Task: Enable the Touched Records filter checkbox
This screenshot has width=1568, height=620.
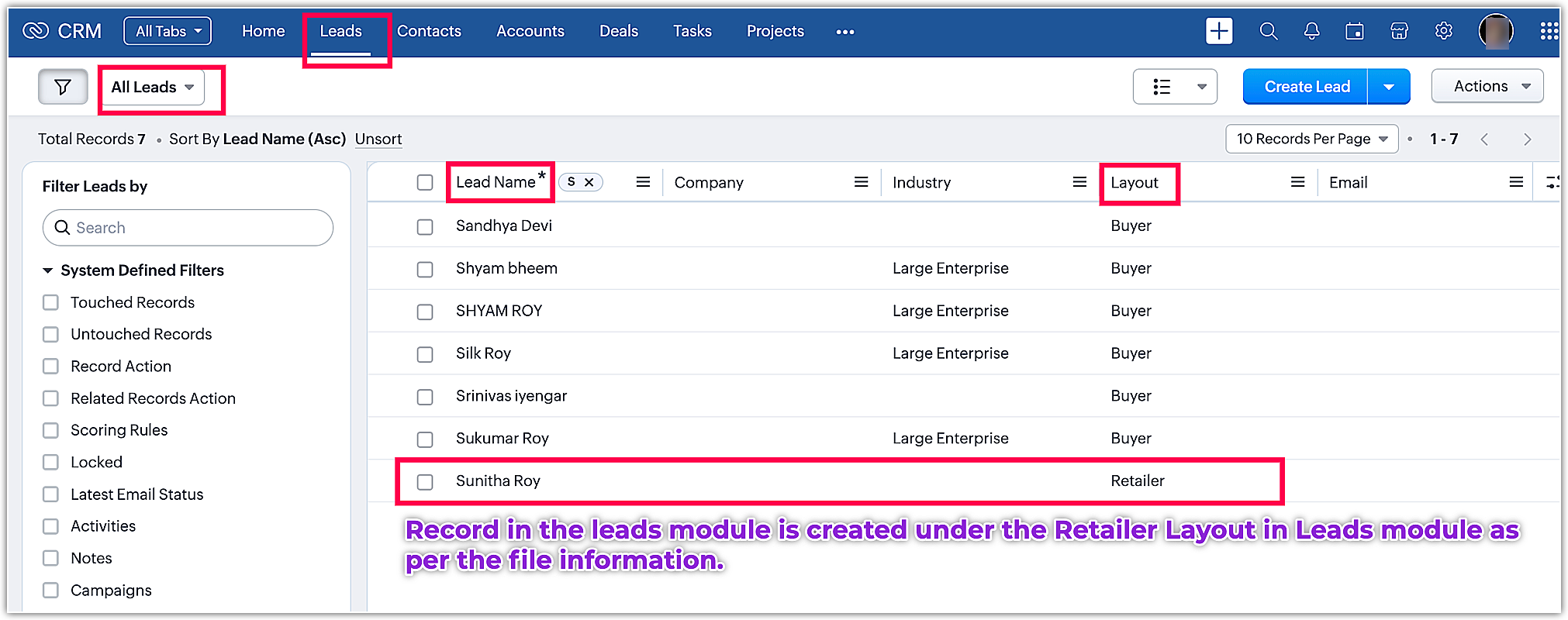Action: tap(51, 302)
